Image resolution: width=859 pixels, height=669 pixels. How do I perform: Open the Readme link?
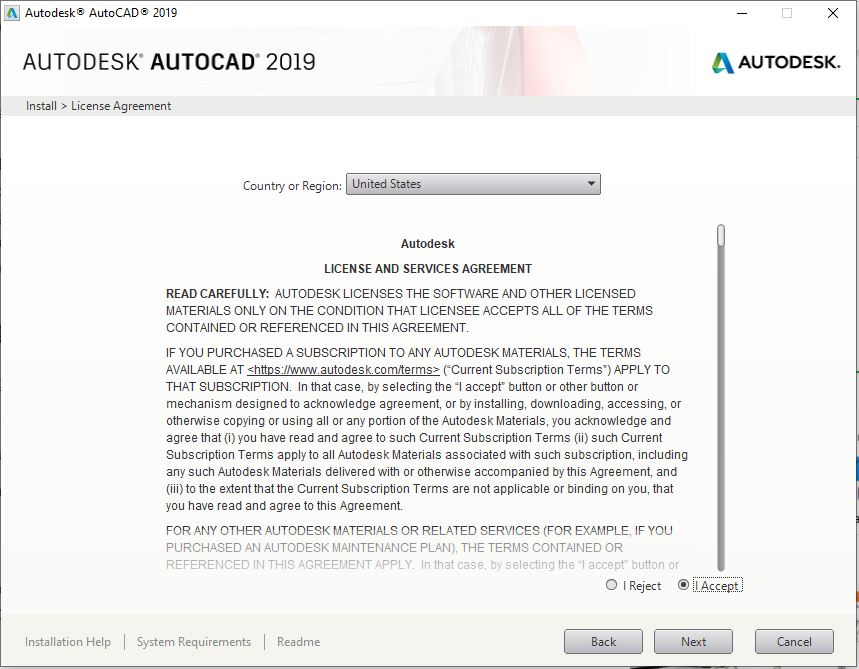click(x=299, y=642)
